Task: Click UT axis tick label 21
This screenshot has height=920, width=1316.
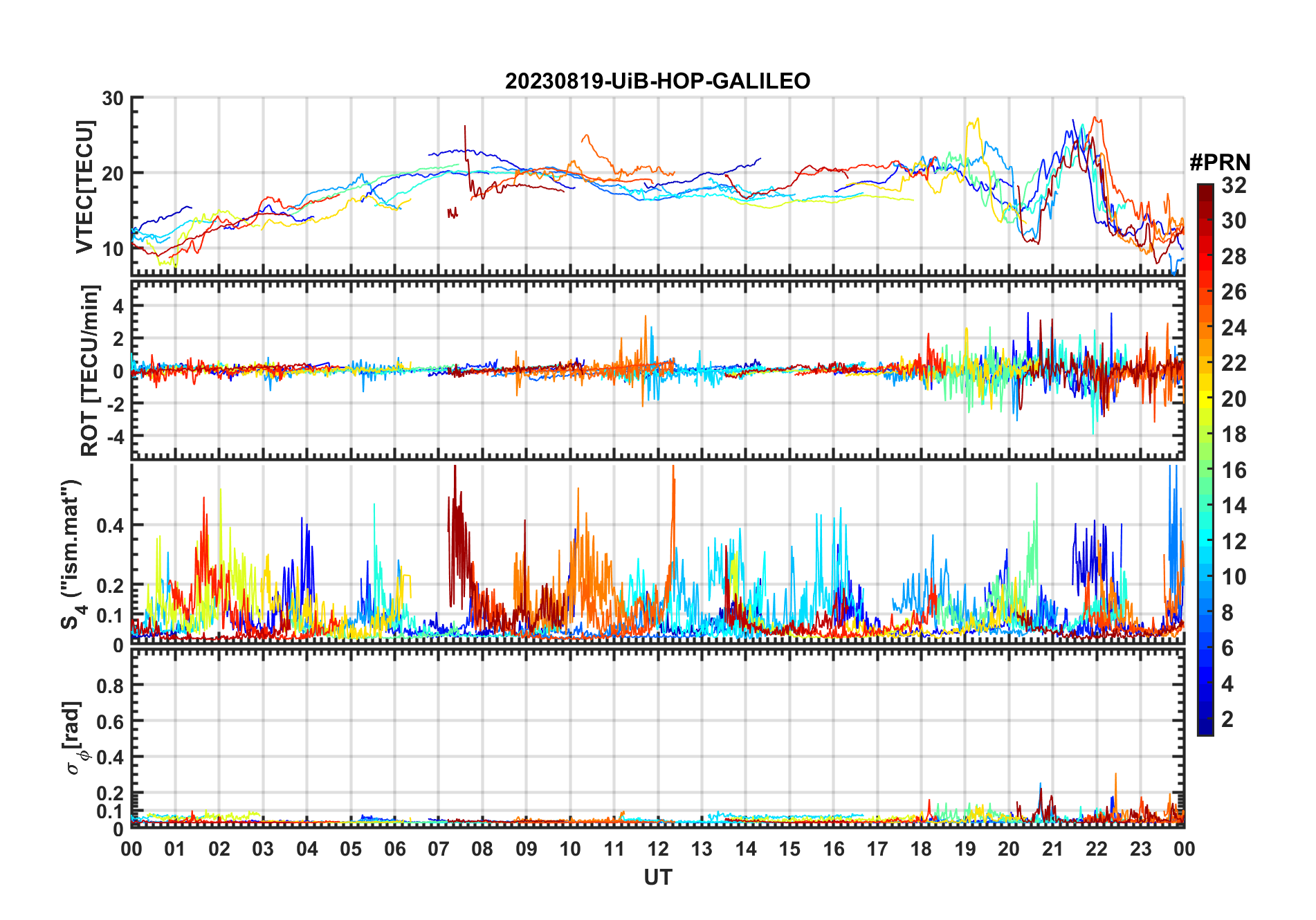Action: click(x=1052, y=849)
